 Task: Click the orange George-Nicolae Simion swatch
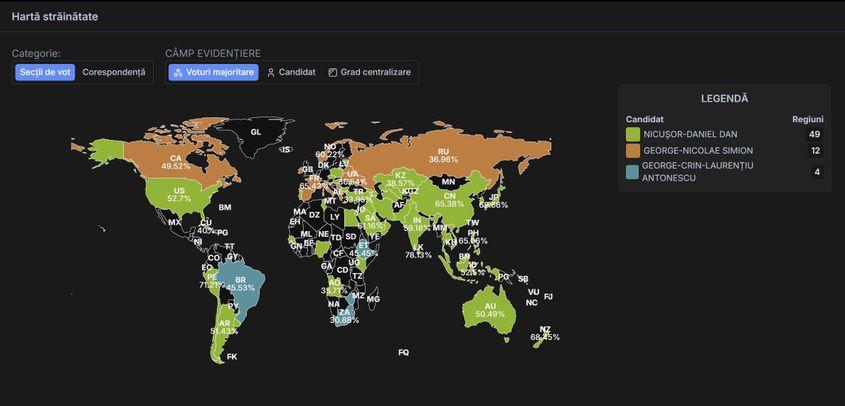click(x=633, y=150)
